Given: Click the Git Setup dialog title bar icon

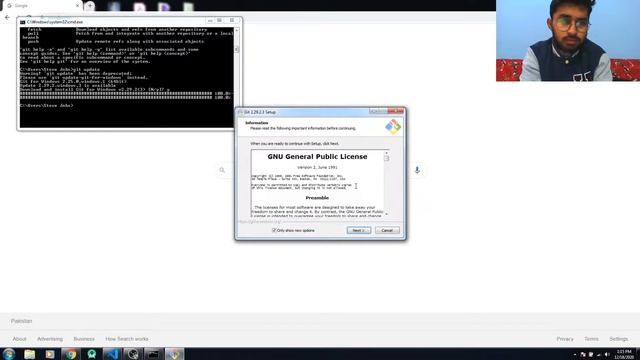Looking at the screenshot, I should pos(240,112).
